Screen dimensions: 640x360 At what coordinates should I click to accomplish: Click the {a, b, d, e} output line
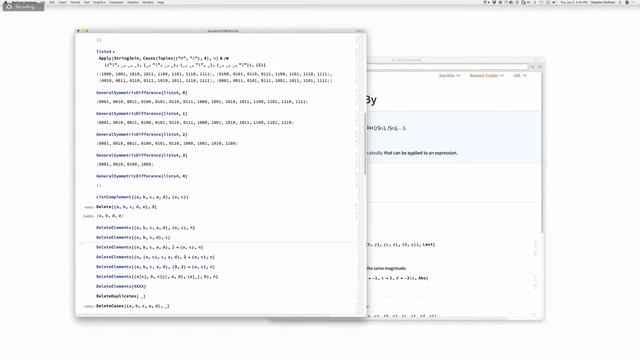pos(109,216)
